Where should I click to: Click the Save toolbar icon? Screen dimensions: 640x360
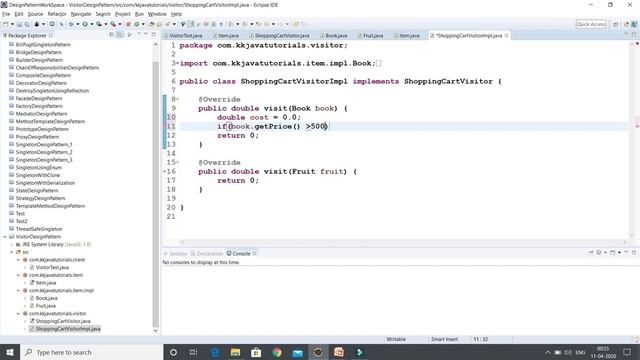coord(19,24)
